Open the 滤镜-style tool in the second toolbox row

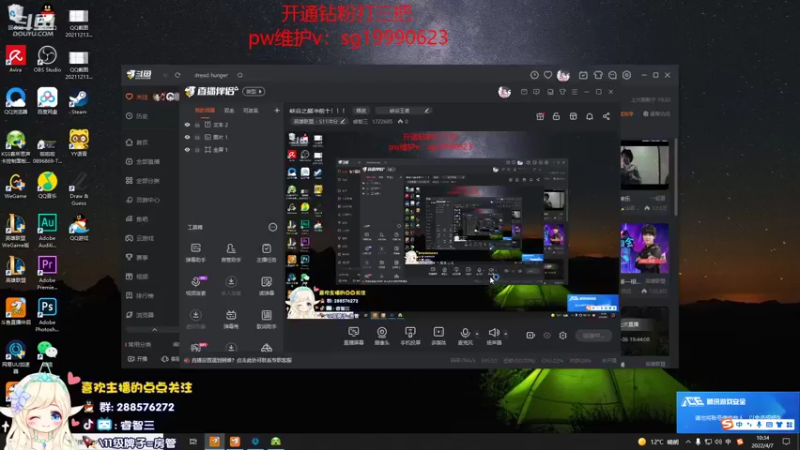(266, 286)
